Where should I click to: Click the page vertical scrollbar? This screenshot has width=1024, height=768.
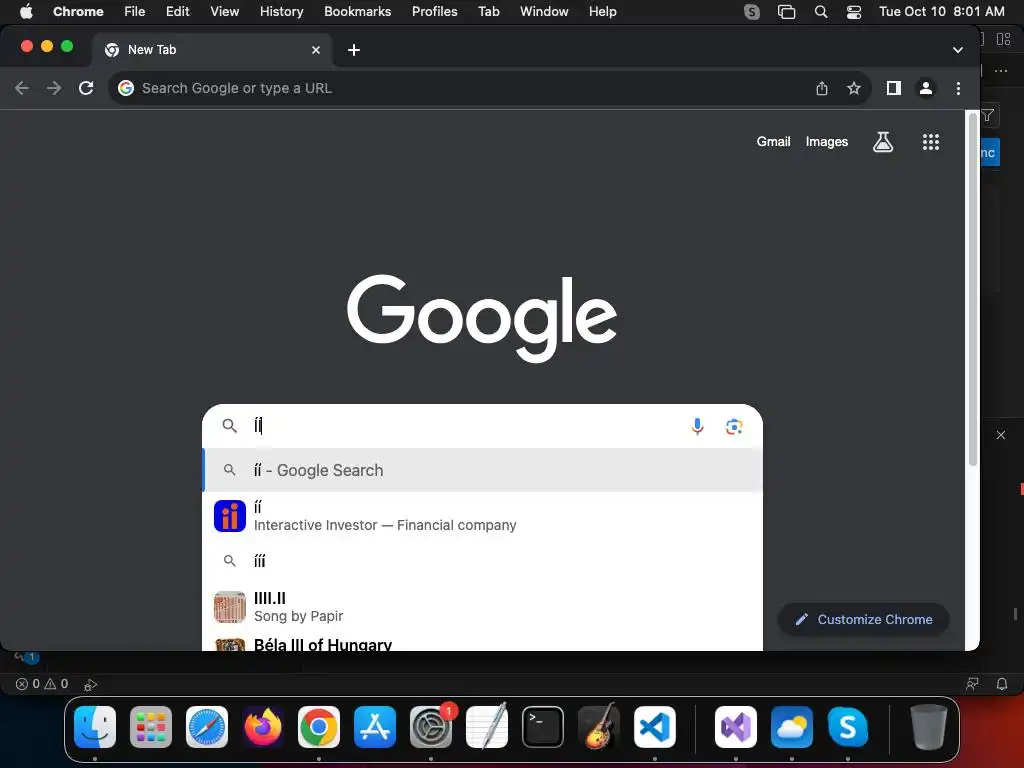coord(972,287)
